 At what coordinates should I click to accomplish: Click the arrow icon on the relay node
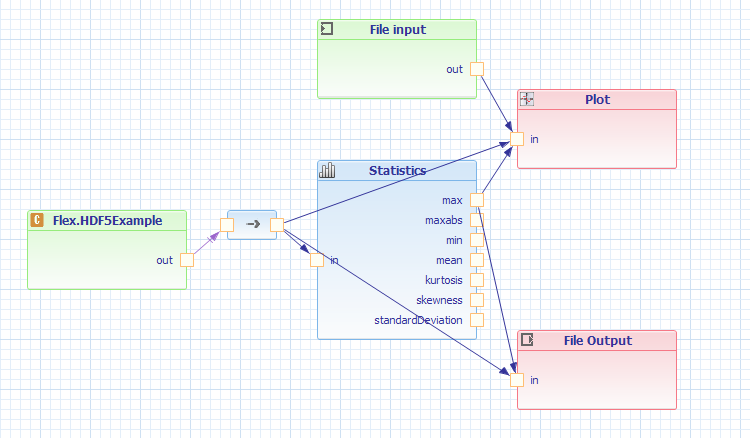coord(252,224)
